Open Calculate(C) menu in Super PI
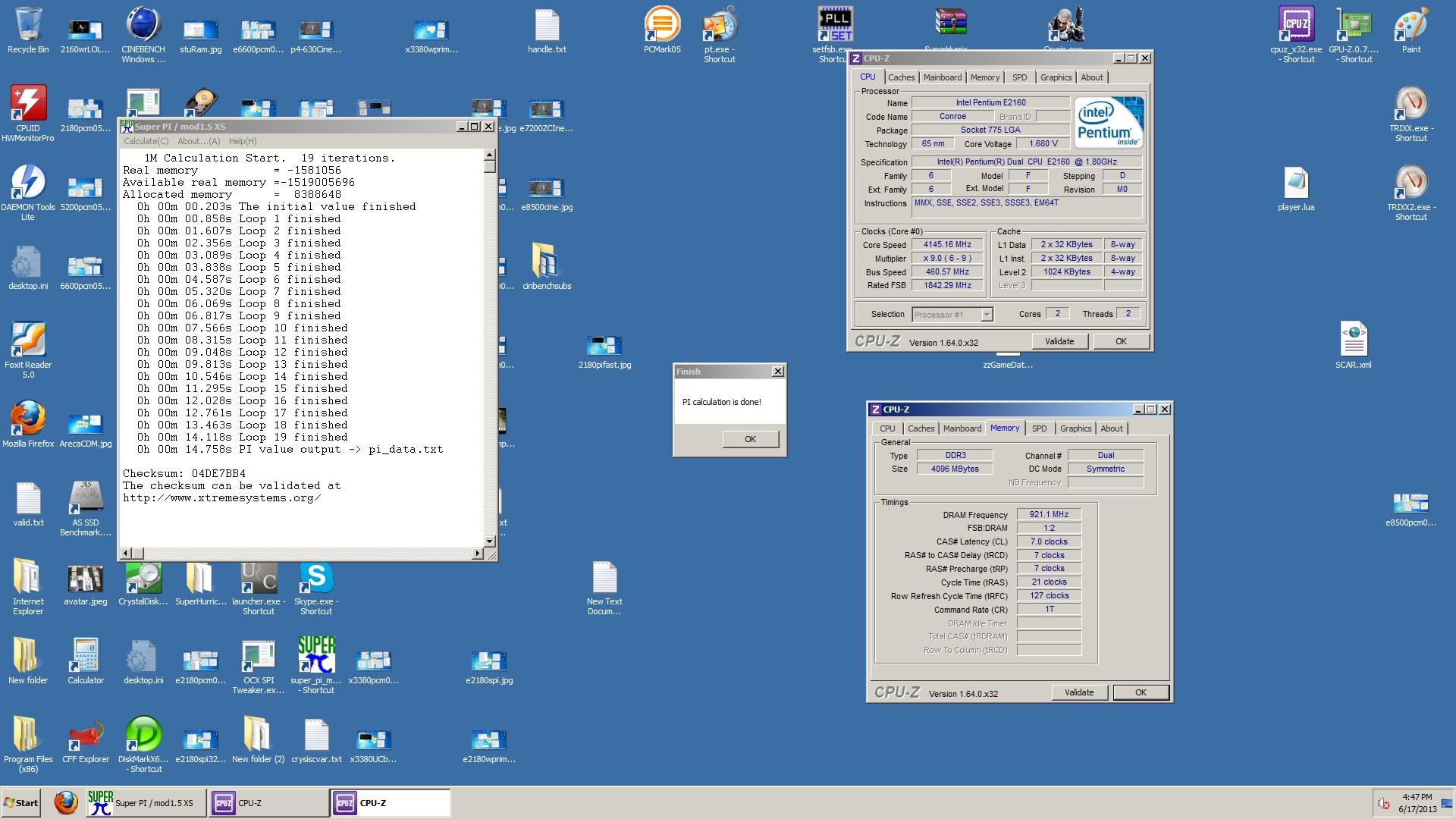 pos(146,141)
